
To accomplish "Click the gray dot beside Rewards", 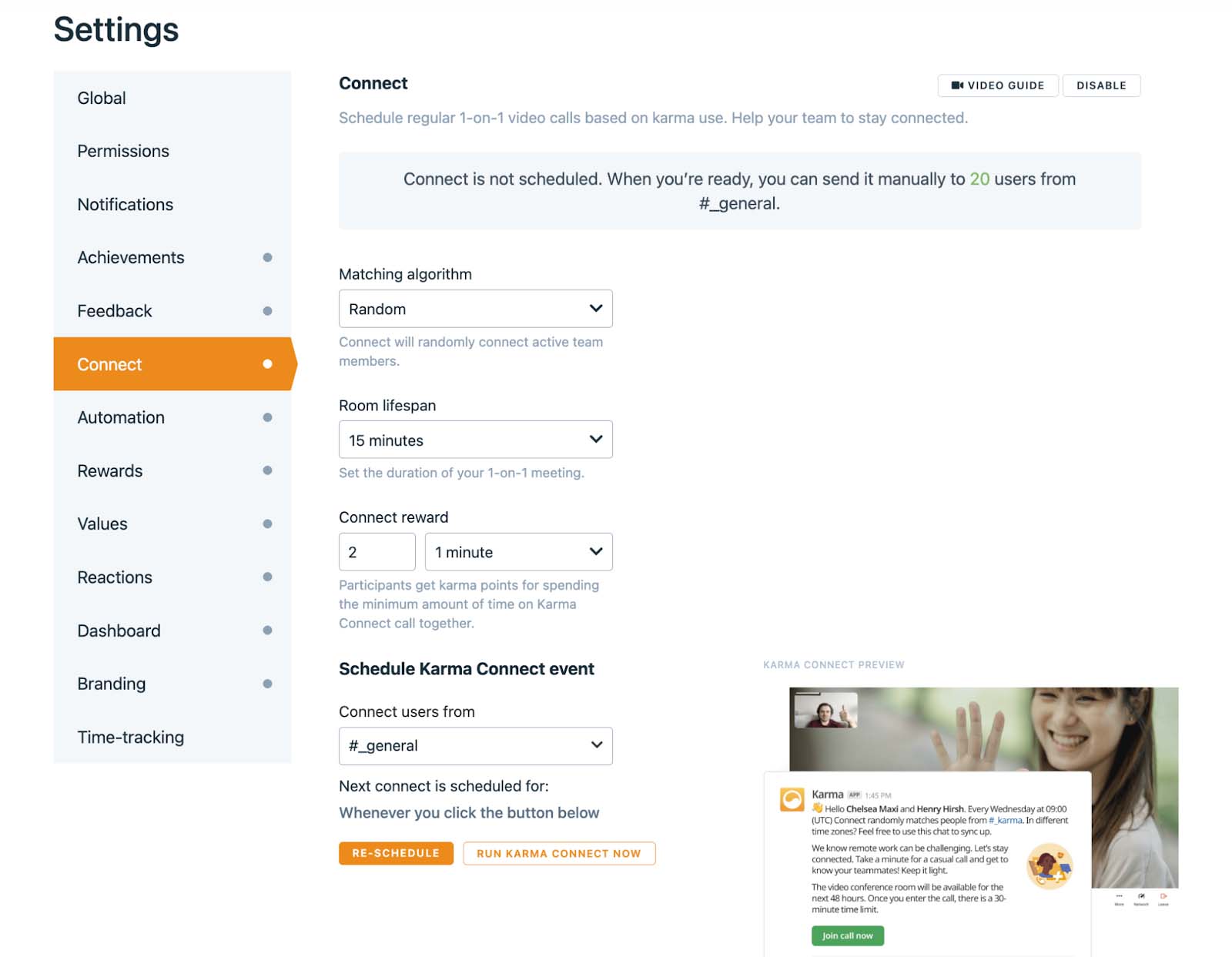I will [267, 470].
